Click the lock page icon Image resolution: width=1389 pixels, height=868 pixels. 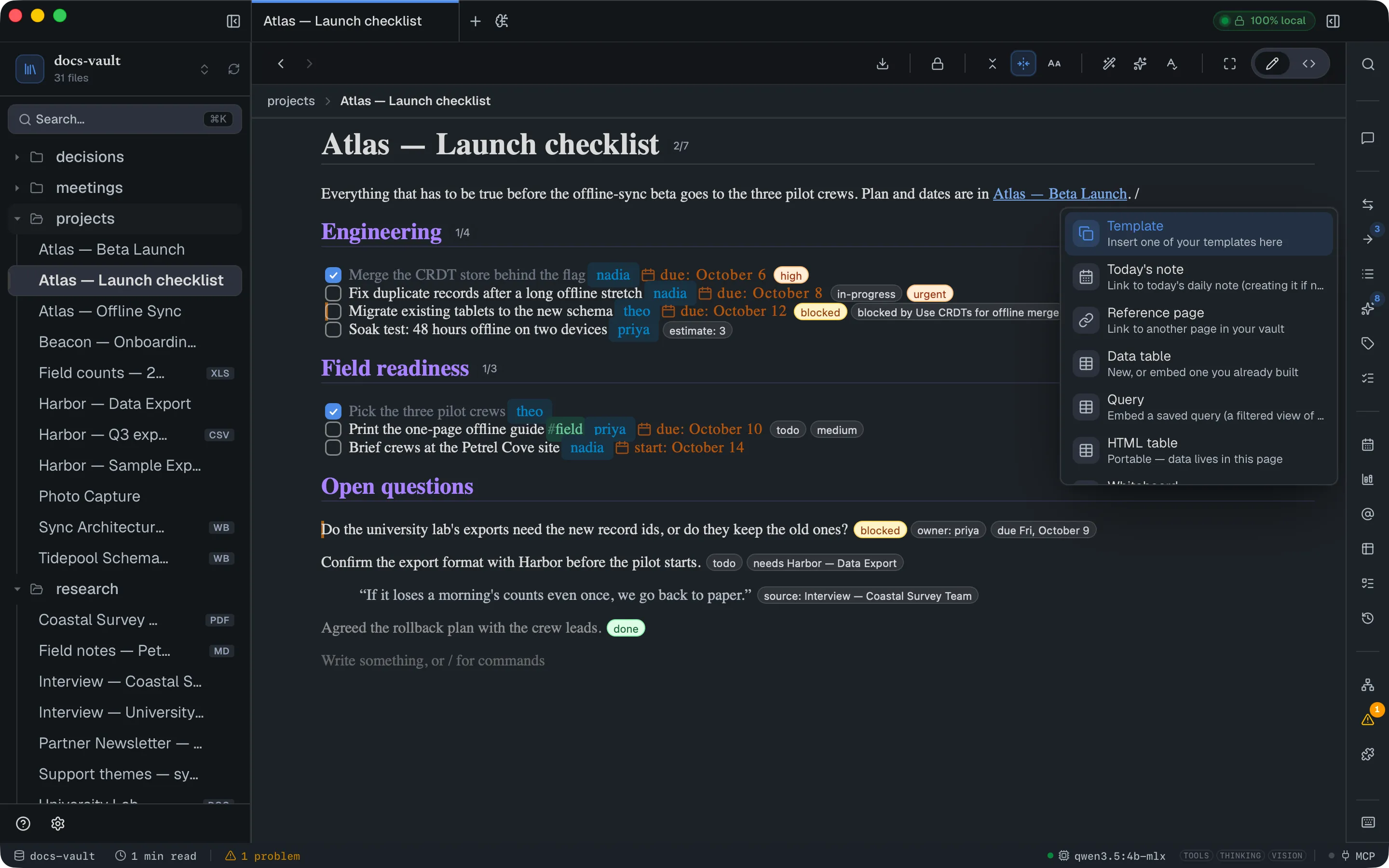click(937, 64)
